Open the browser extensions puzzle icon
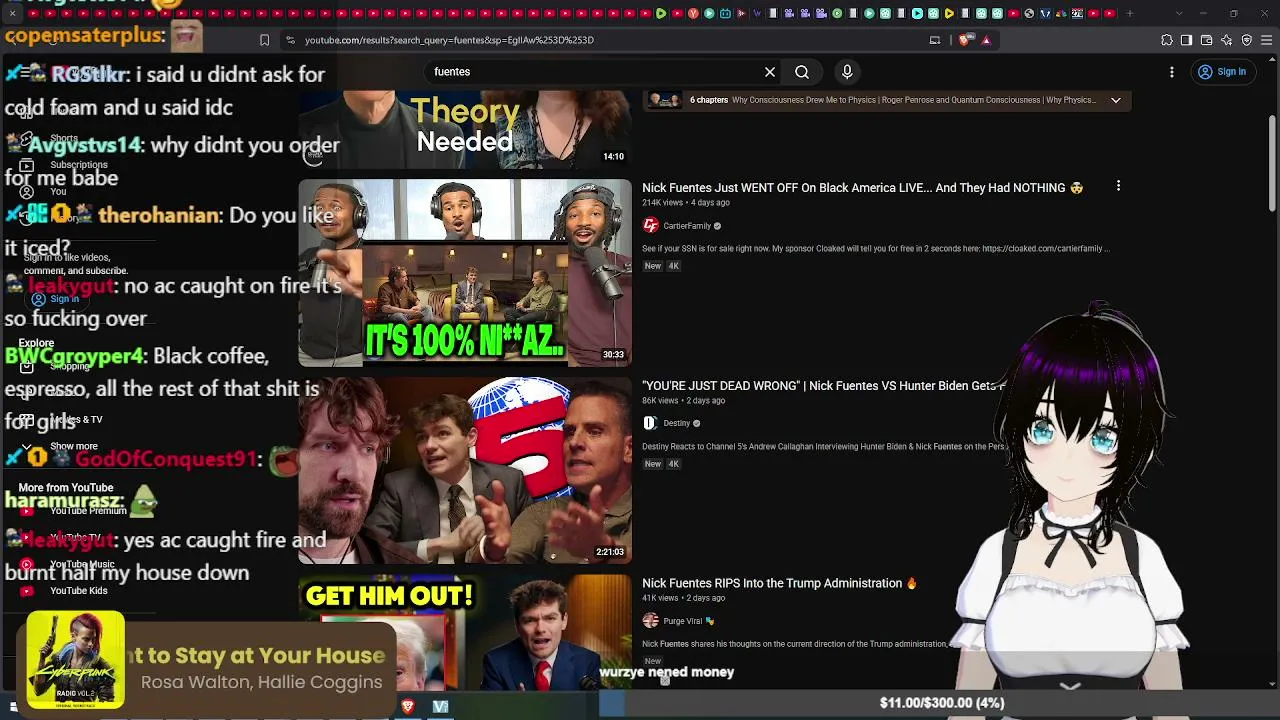The image size is (1280, 720). coord(1167,40)
